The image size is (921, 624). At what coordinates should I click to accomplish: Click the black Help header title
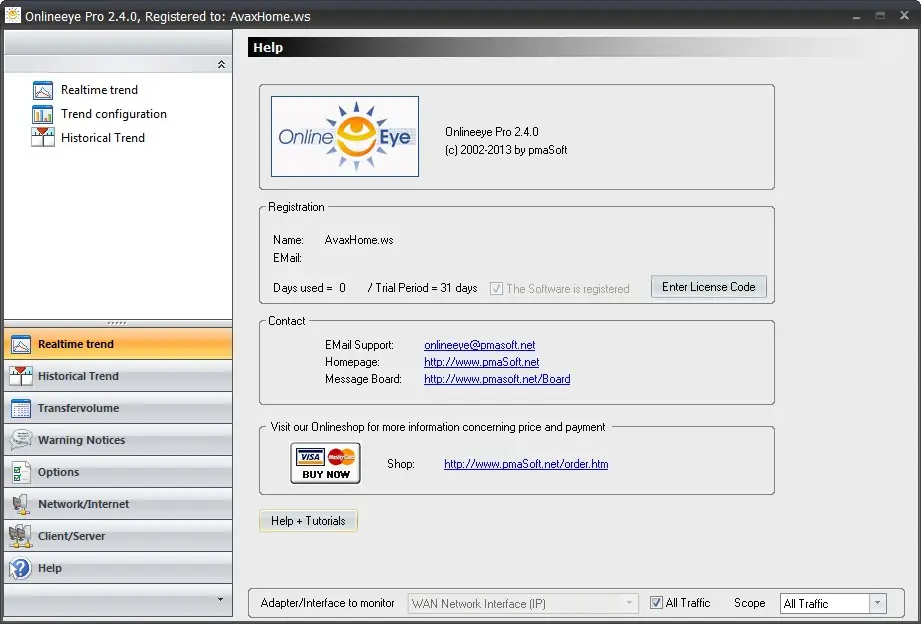point(268,48)
